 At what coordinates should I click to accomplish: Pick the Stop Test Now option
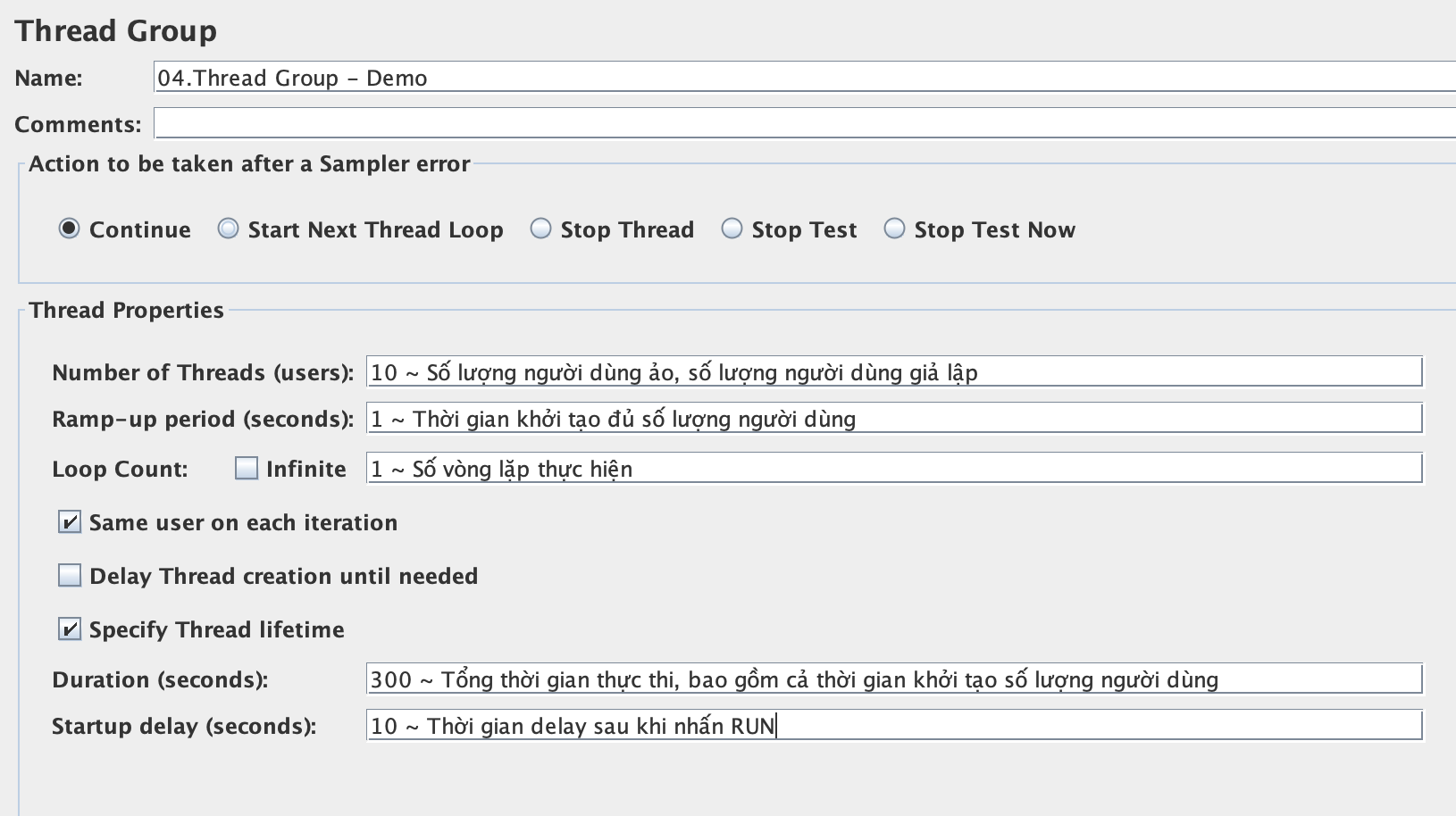(895, 229)
